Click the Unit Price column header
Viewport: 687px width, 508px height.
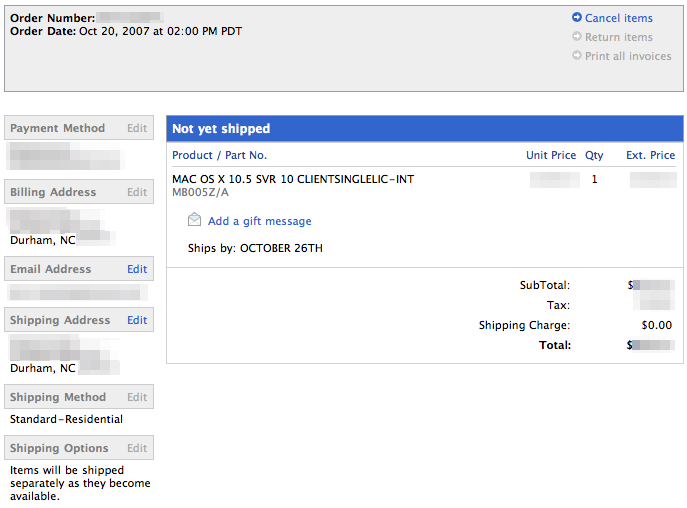[551, 155]
